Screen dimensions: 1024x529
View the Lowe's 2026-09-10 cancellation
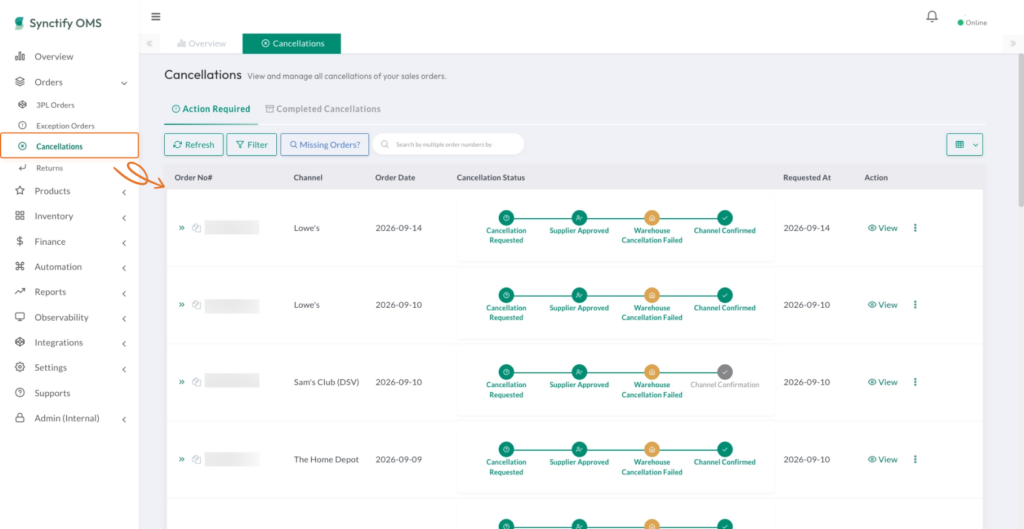point(882,305)
